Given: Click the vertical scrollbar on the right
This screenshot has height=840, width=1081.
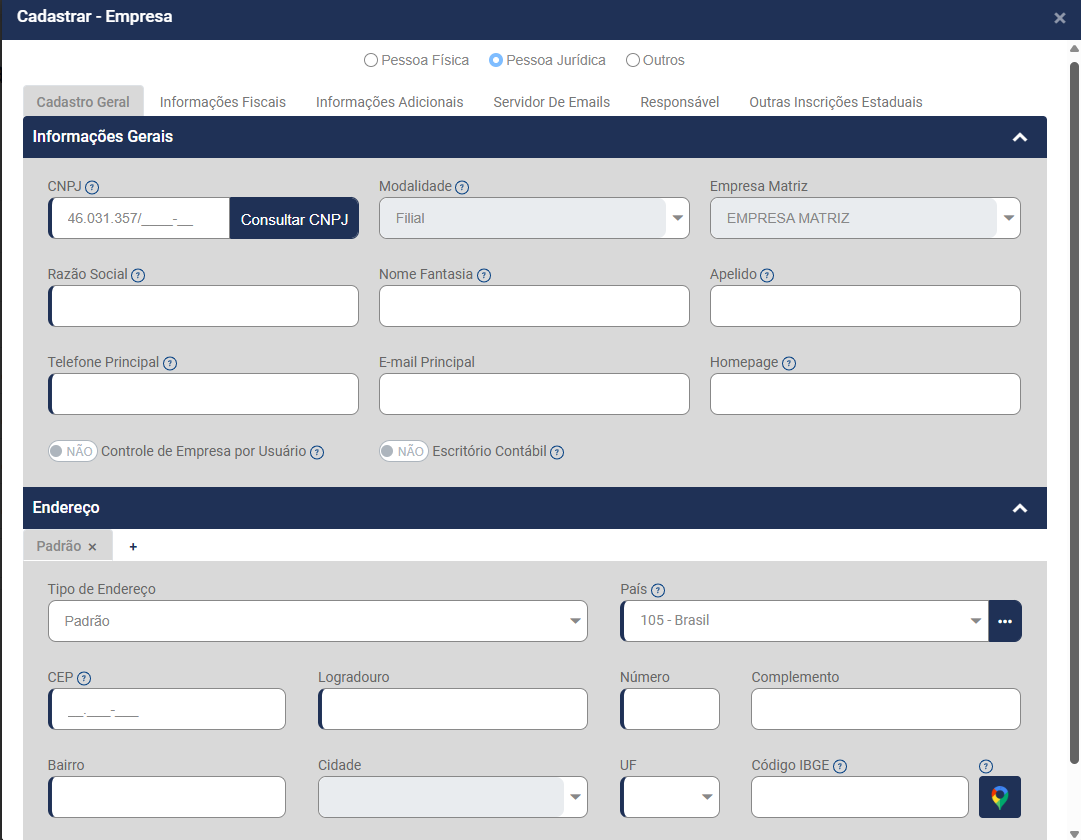Looking at the screenshot, I should pos(1074,400).
